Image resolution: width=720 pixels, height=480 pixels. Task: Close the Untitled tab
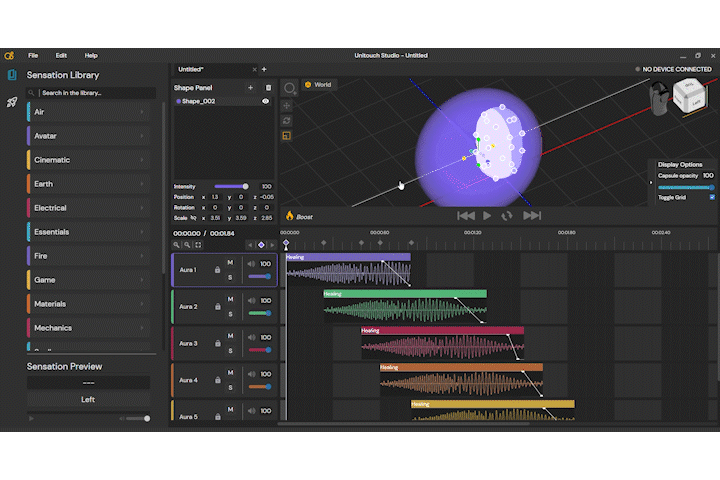254,69
